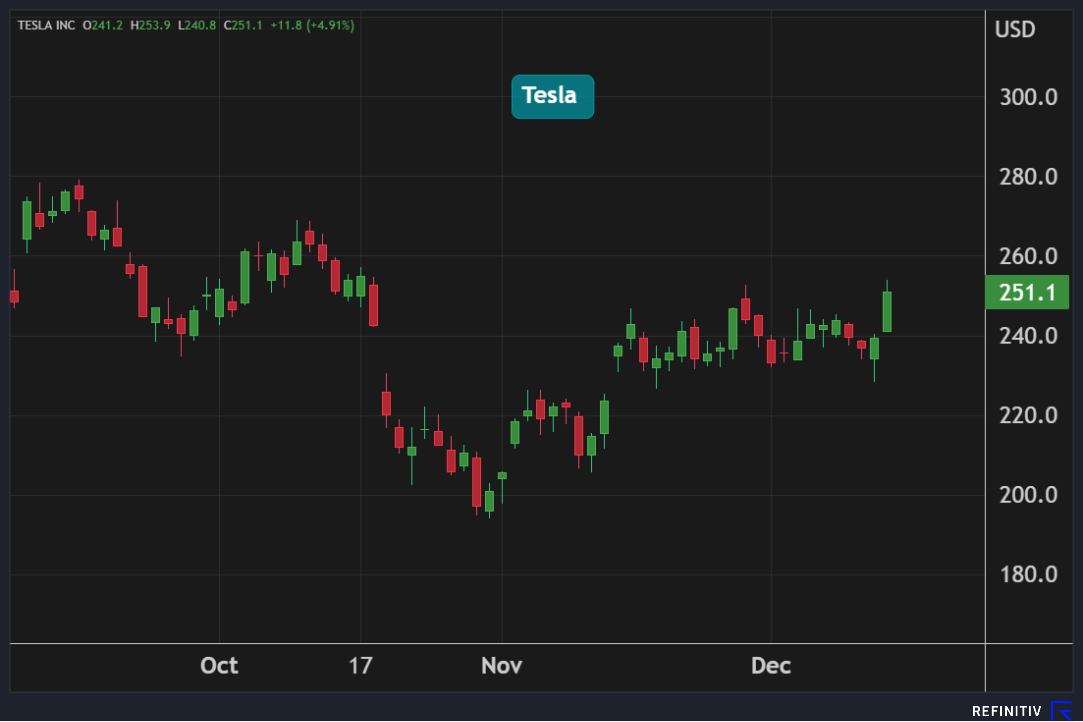Select the 200.0 price axis label

tap(1028, 495)
